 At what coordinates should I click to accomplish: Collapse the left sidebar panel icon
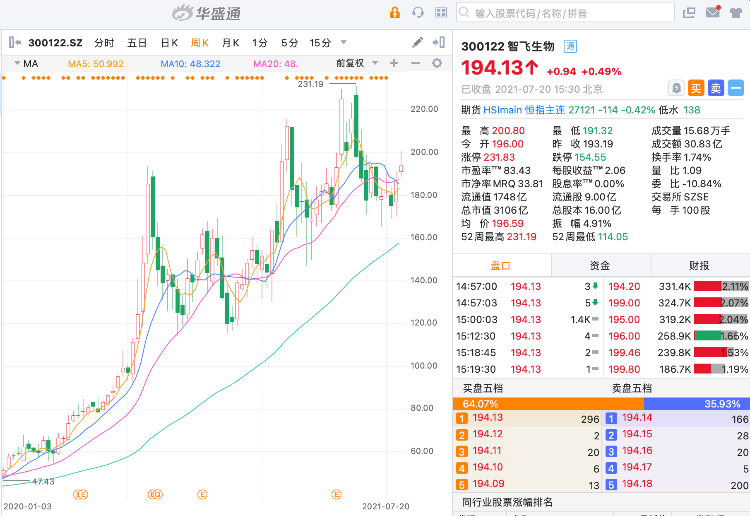[15, 43]
